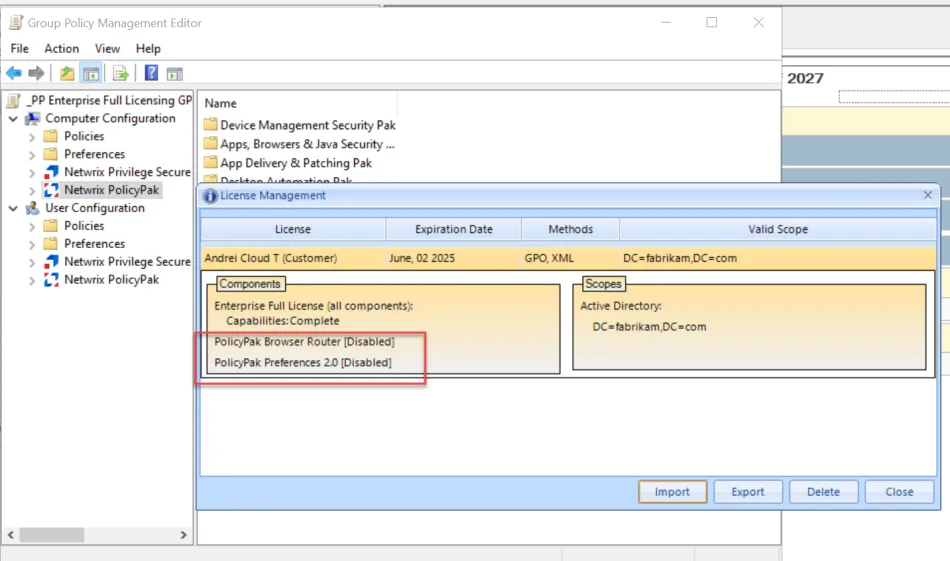Click the Import button

pyautogui.click(x=672, y=492)
